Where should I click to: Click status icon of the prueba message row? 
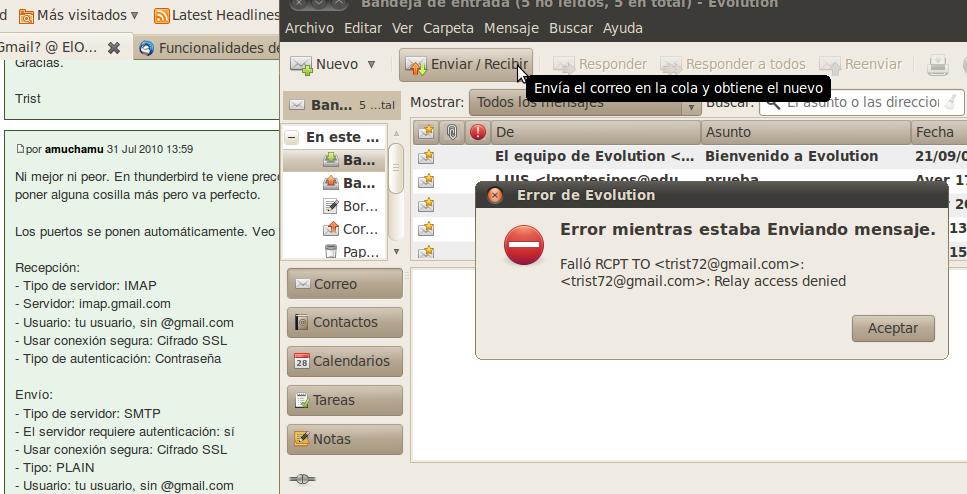[x=426, y=181]
